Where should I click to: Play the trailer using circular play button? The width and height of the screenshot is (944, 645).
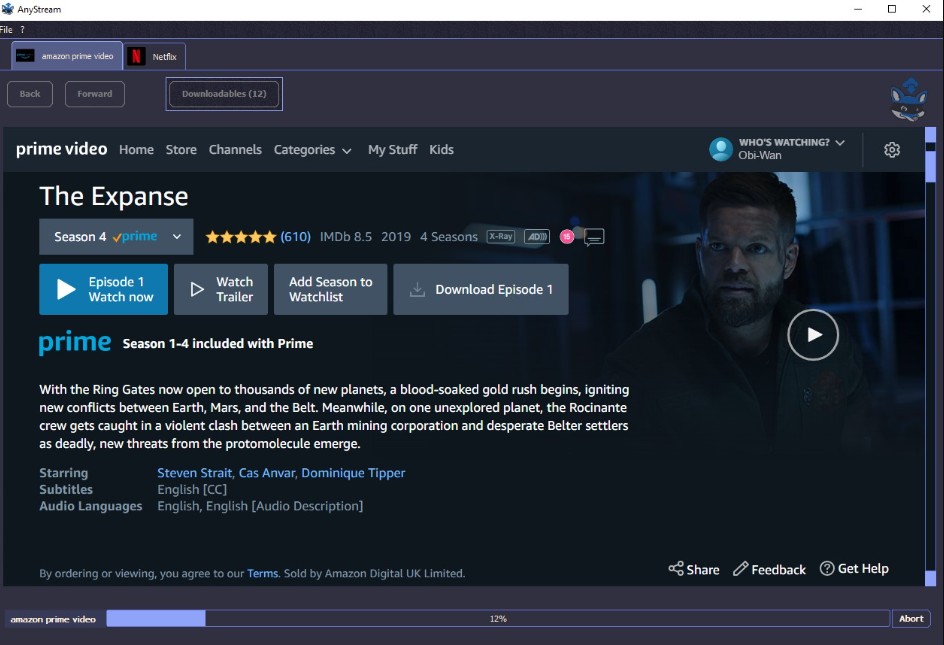[813, 335]
